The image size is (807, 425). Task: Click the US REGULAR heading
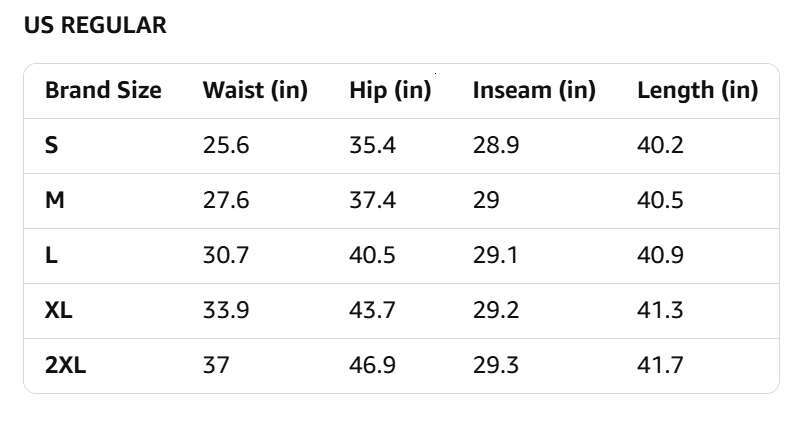(95, 27)
